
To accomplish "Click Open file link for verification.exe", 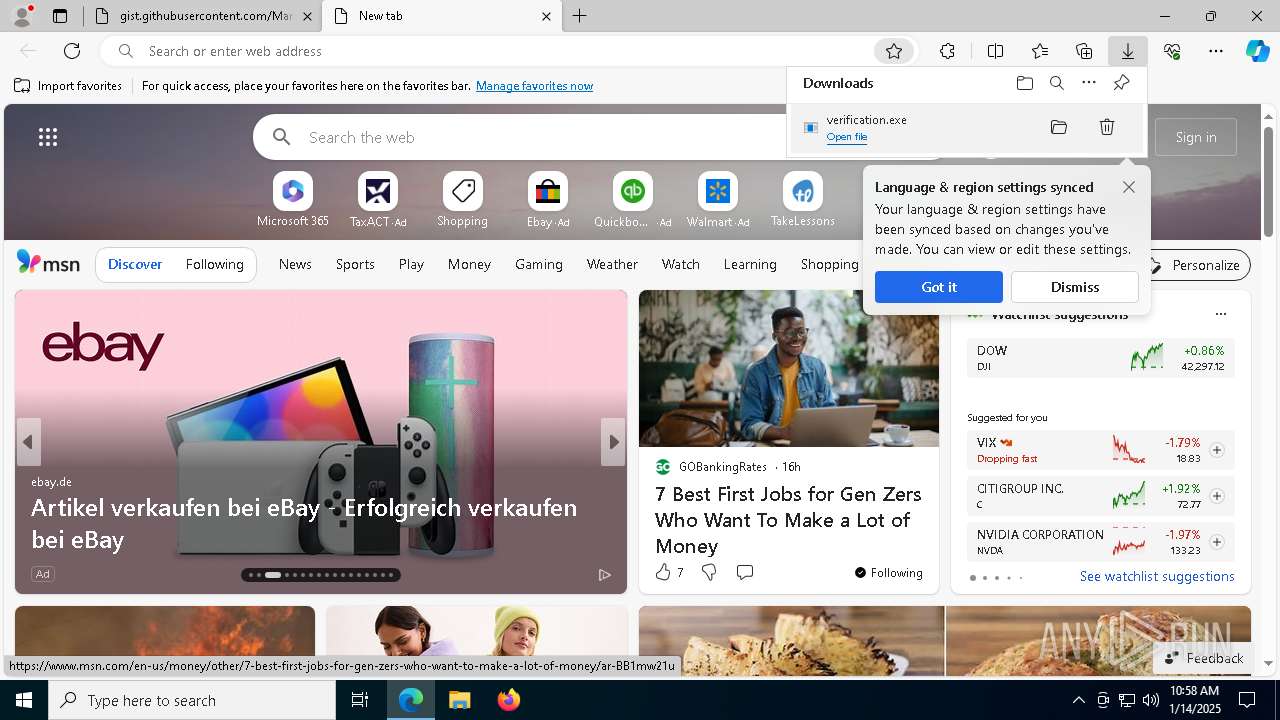I will point(847,137).
